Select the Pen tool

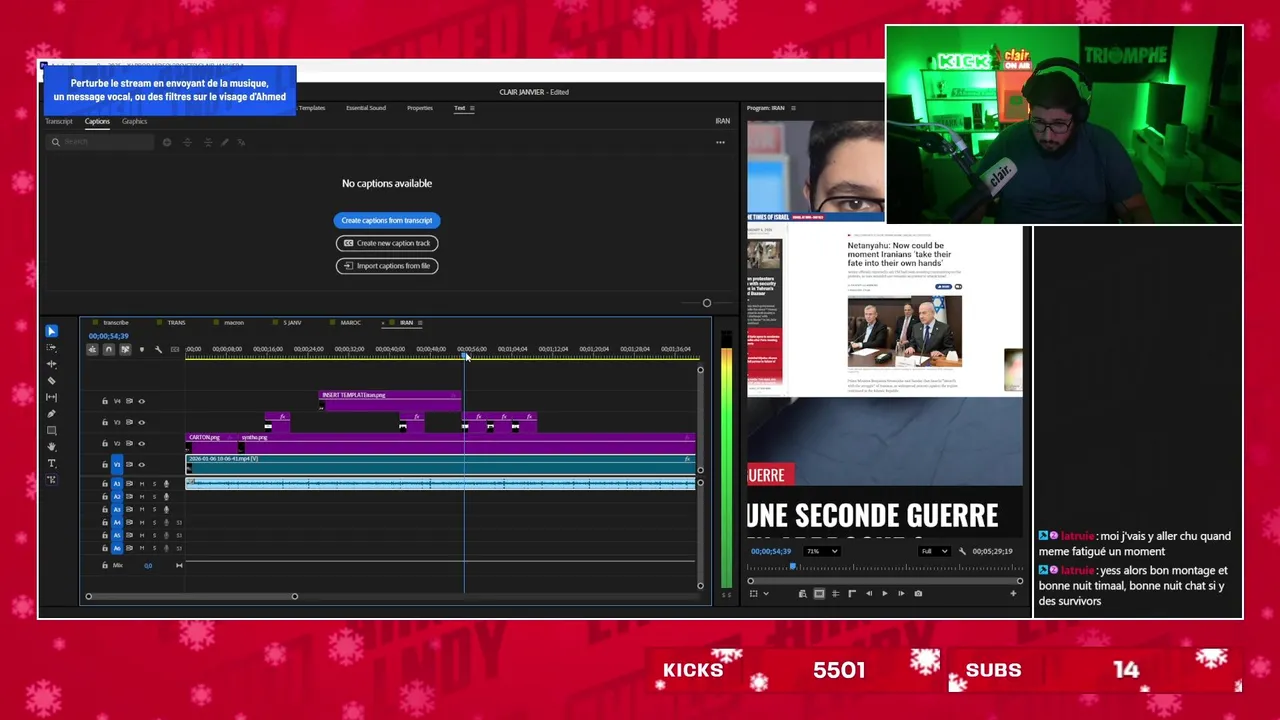(x=52, y=414)
